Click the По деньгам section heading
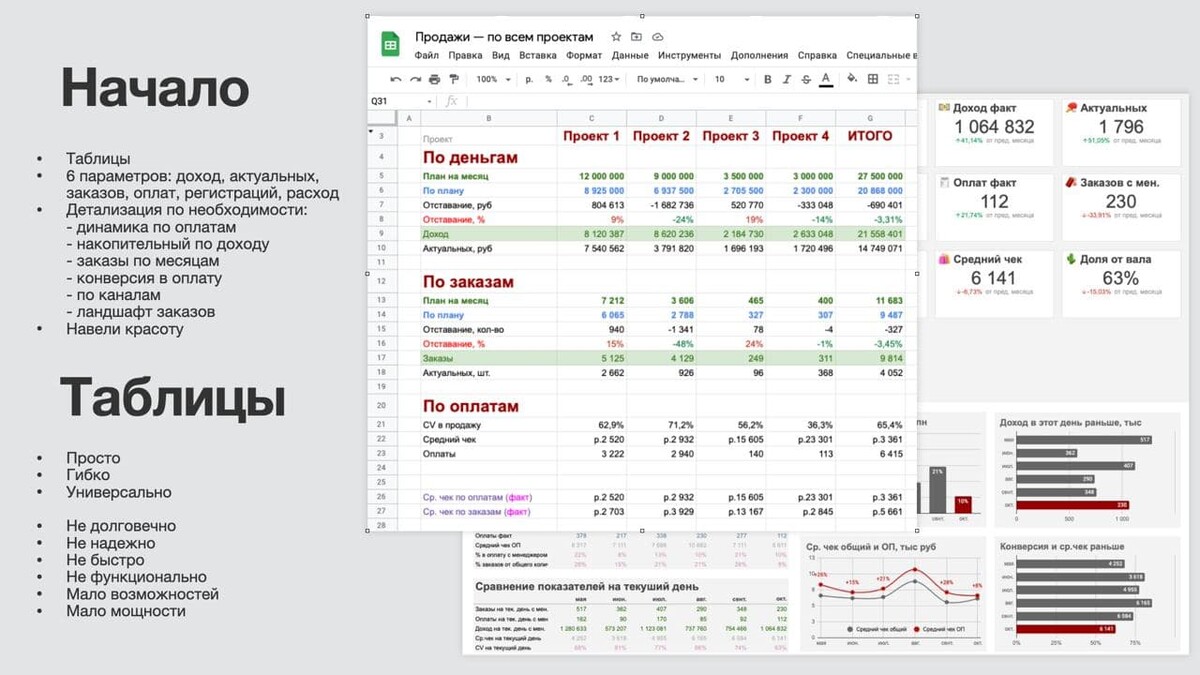 pos(470,157)
